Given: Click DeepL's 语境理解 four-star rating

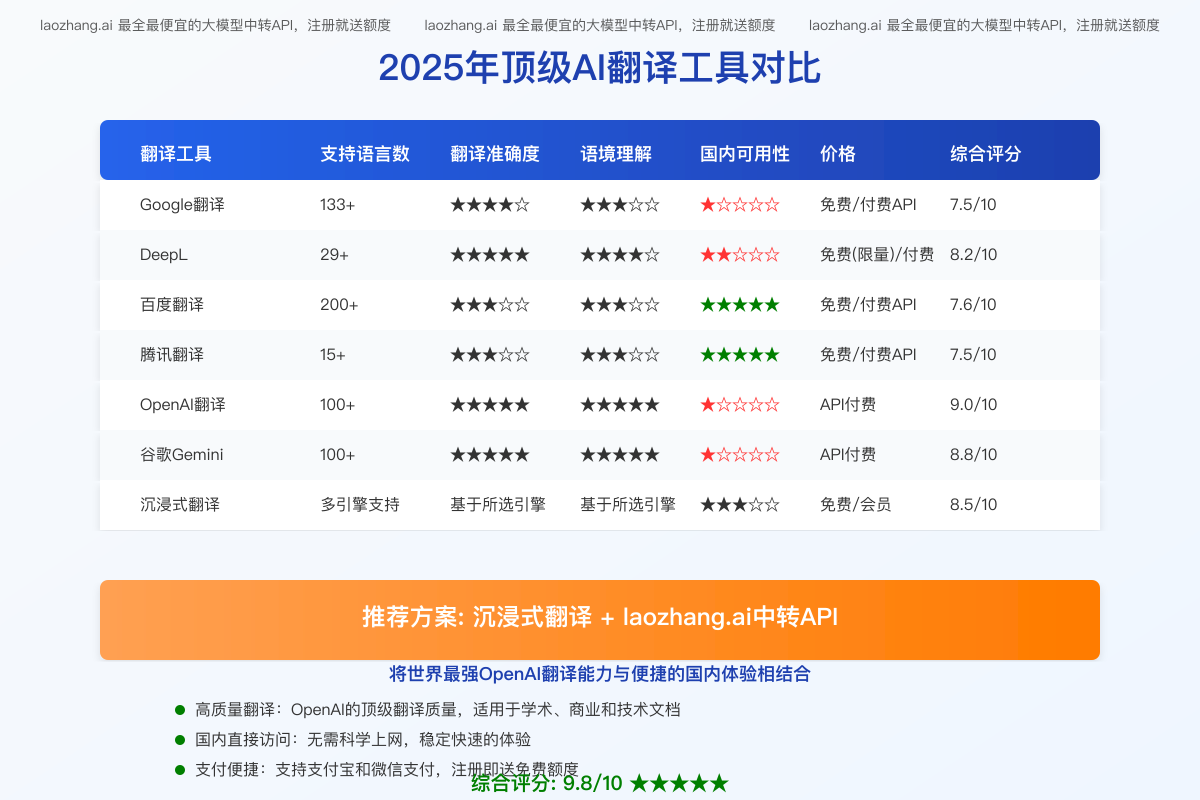Looking at the screenshot, I should pyautogui.click(x=620, y=255).
